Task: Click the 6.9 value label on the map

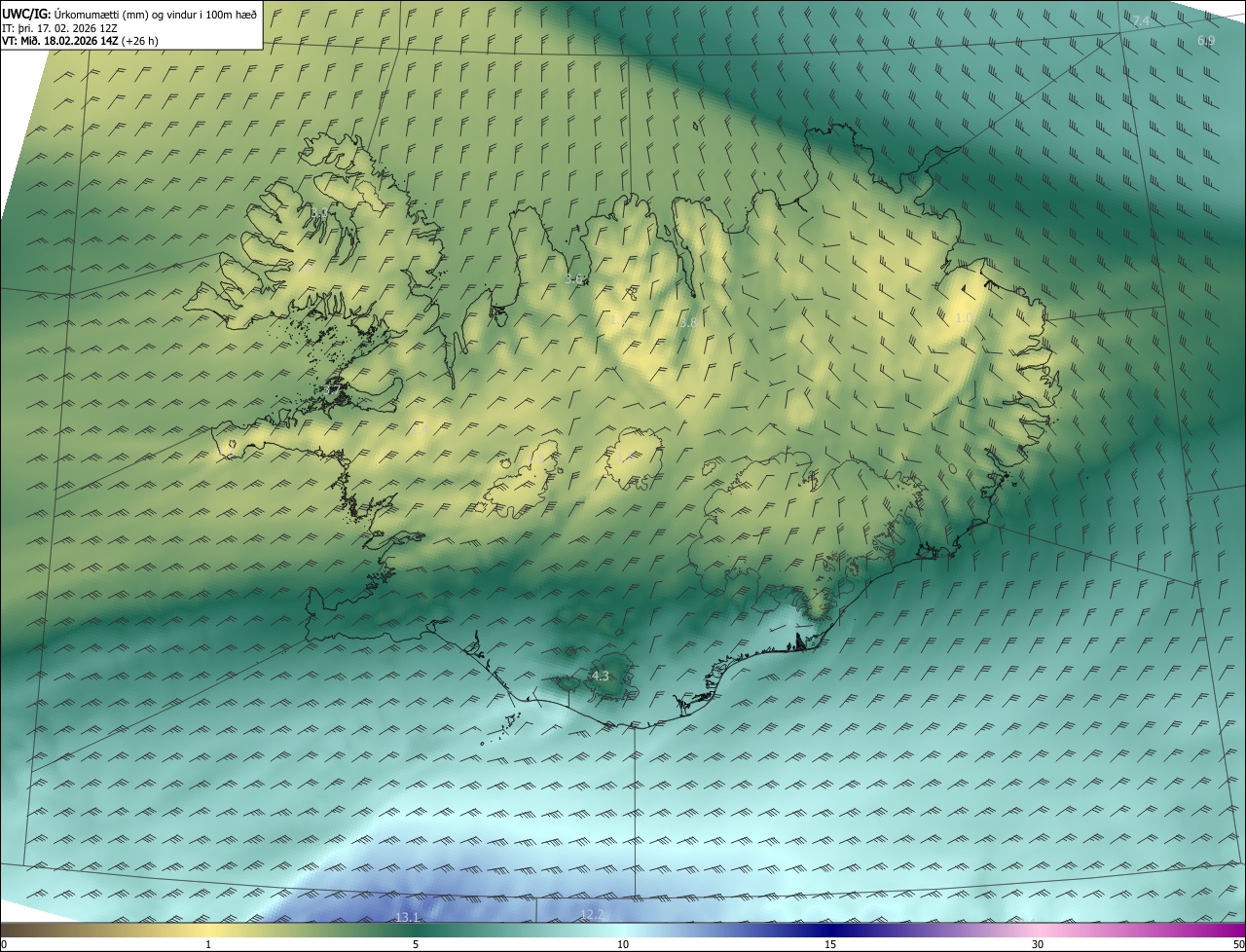Action: (x=1206, y=41)
